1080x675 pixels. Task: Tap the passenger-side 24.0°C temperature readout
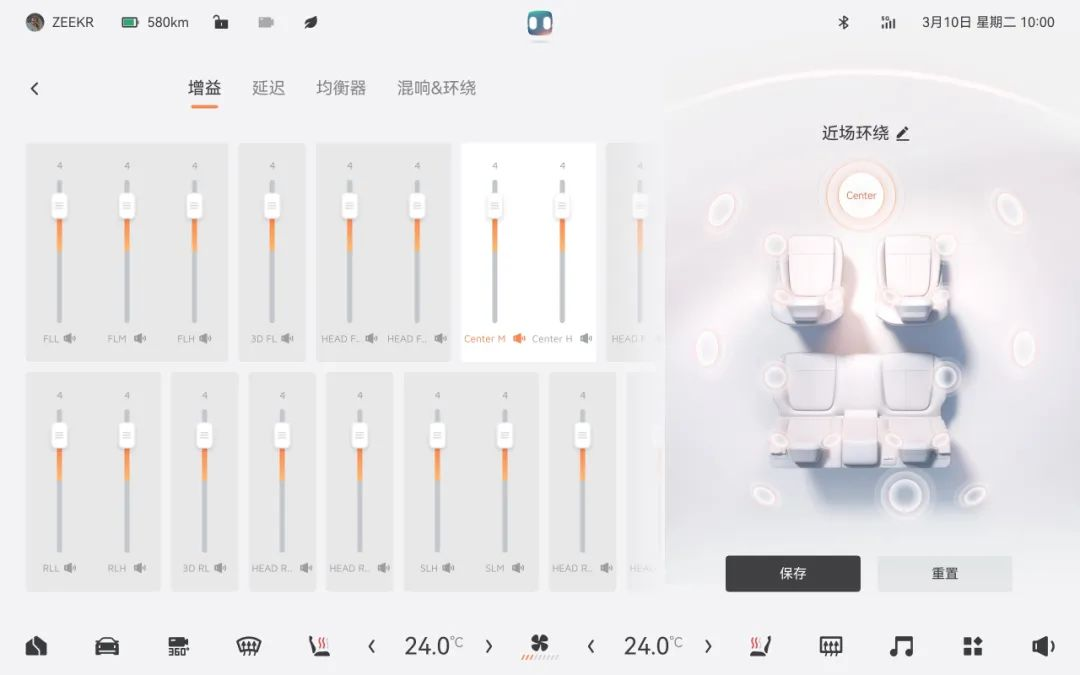pyautogui.click(x=652, y=646)
